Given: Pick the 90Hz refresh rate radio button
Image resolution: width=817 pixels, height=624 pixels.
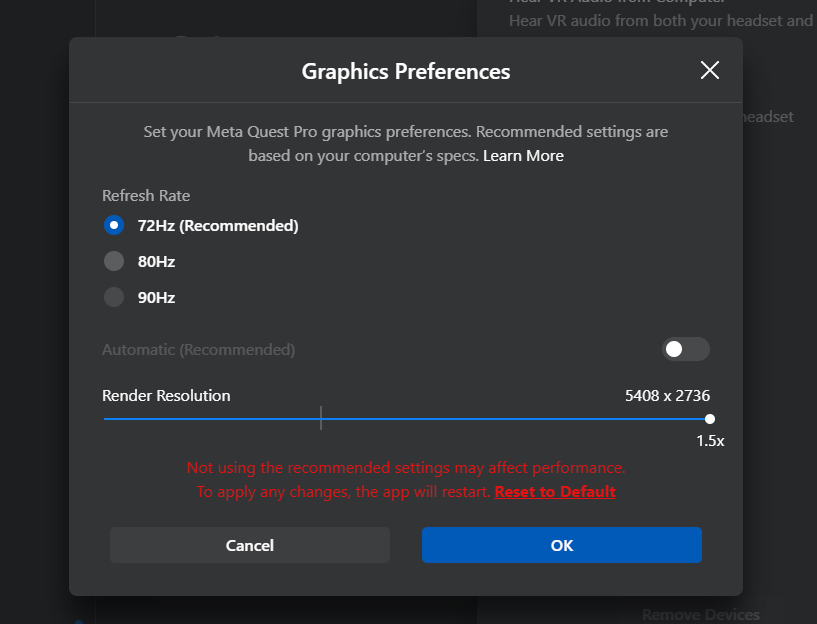Looking at the screenshot, I should pyautogui.click(x=114, y=297).
